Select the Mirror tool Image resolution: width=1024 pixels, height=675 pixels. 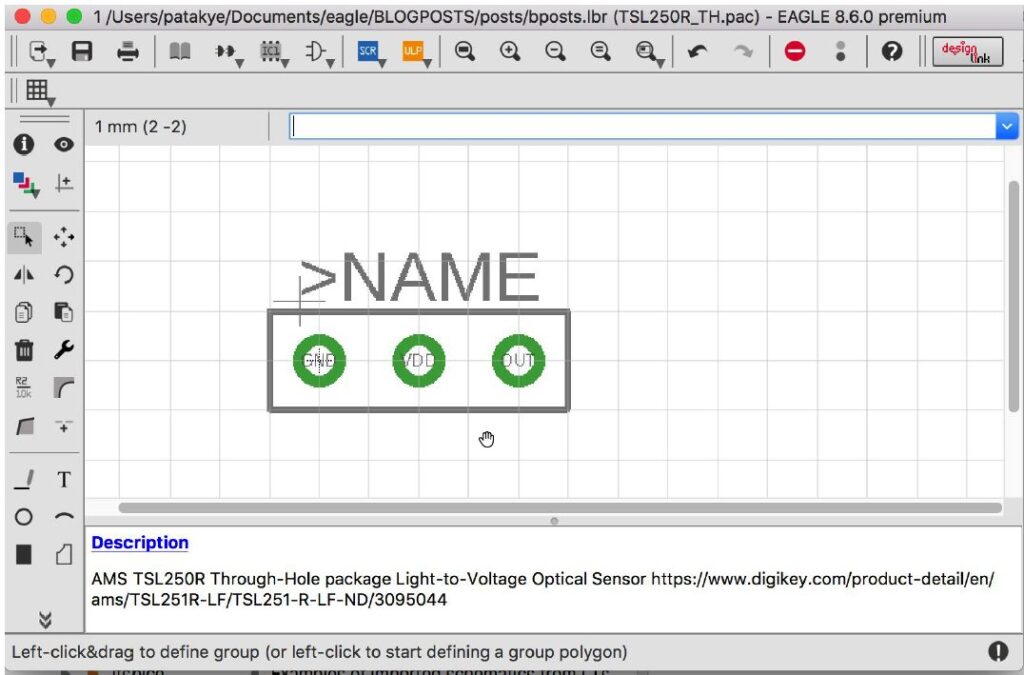click(24, 275)
